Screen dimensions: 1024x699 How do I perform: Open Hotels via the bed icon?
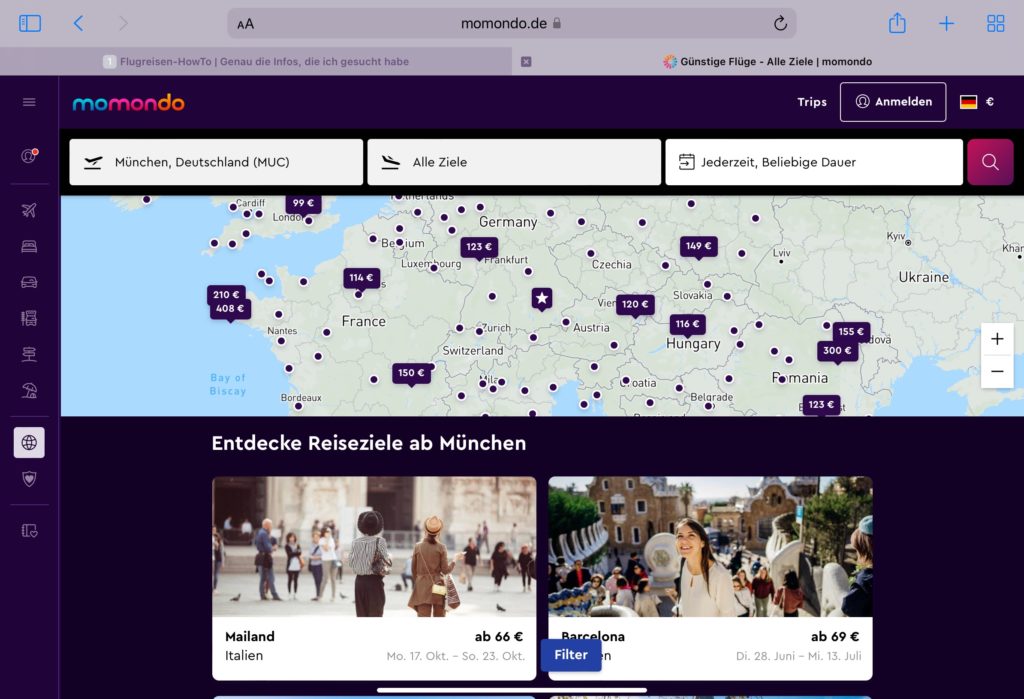[29, 246]
